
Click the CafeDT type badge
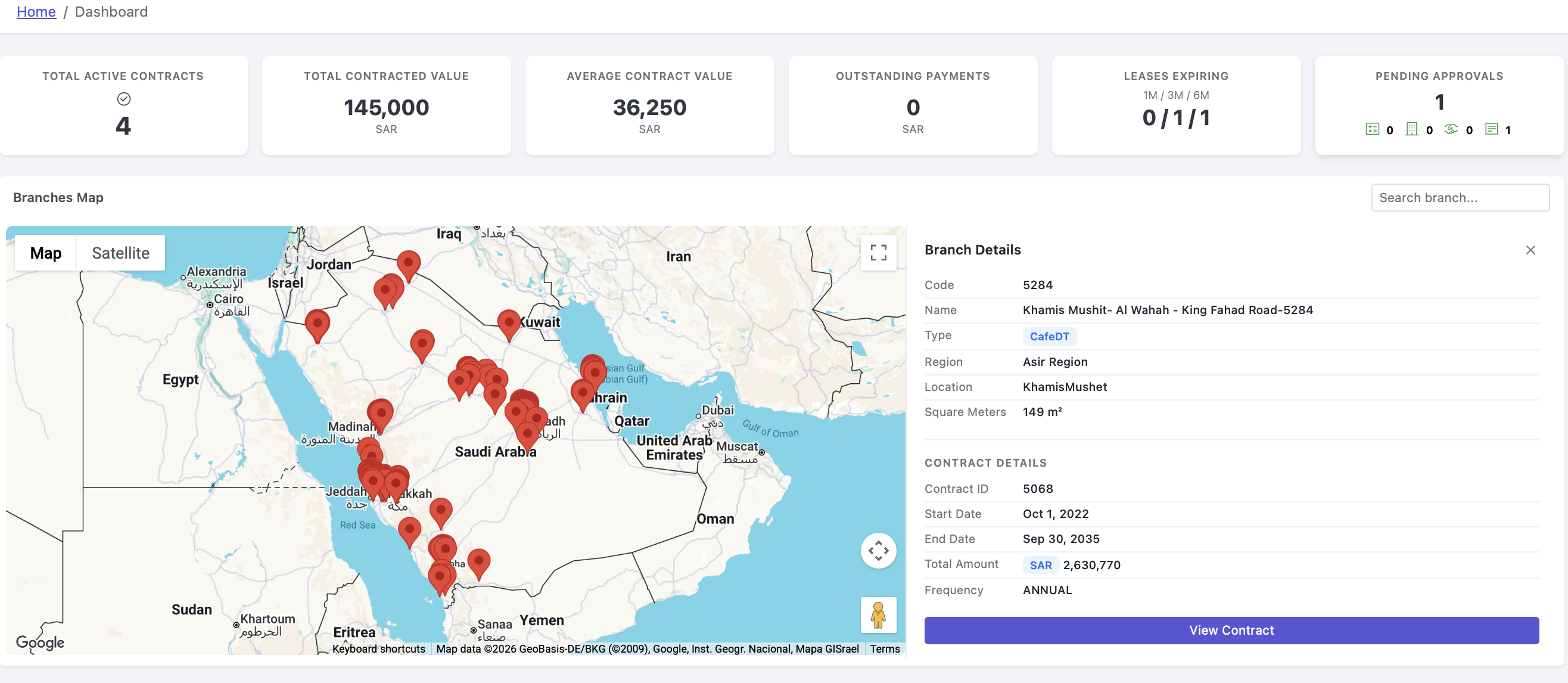click(x=1049, y=336)
